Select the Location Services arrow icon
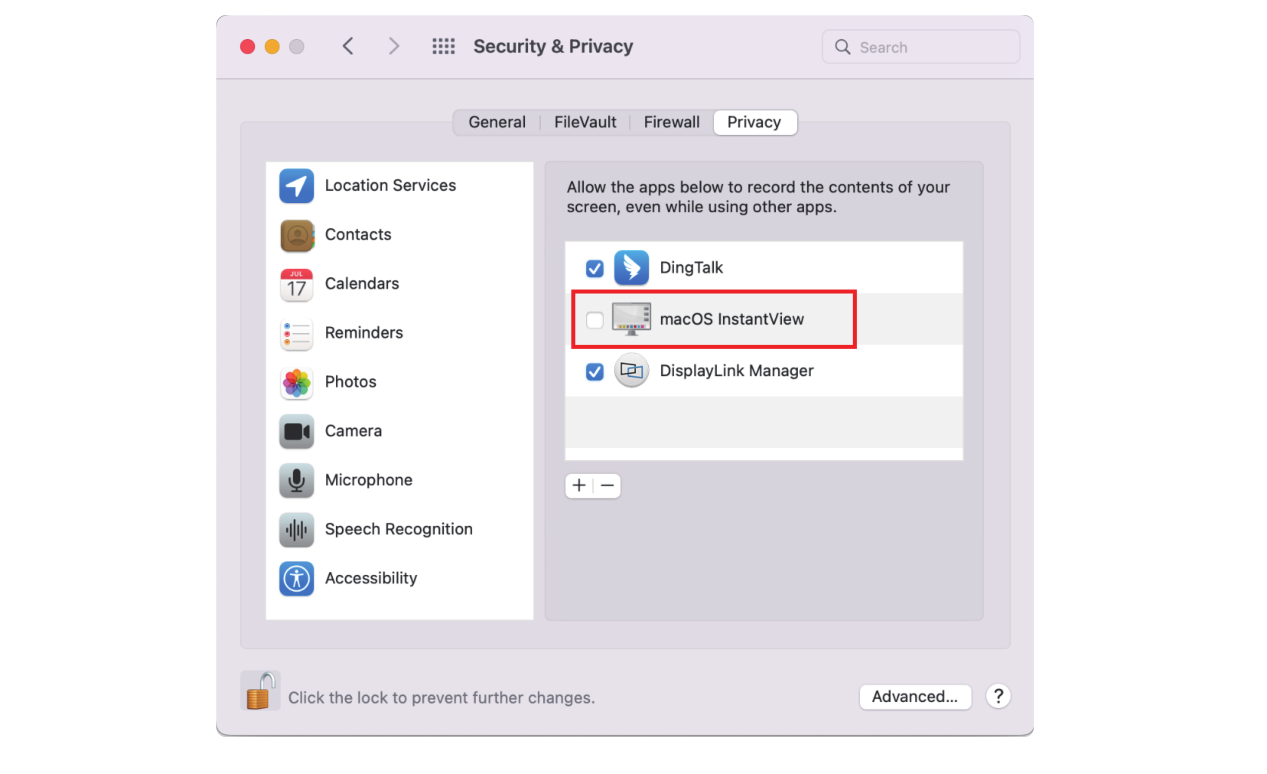This screenshot has height=774, width=1267. (x=297, y=186)
